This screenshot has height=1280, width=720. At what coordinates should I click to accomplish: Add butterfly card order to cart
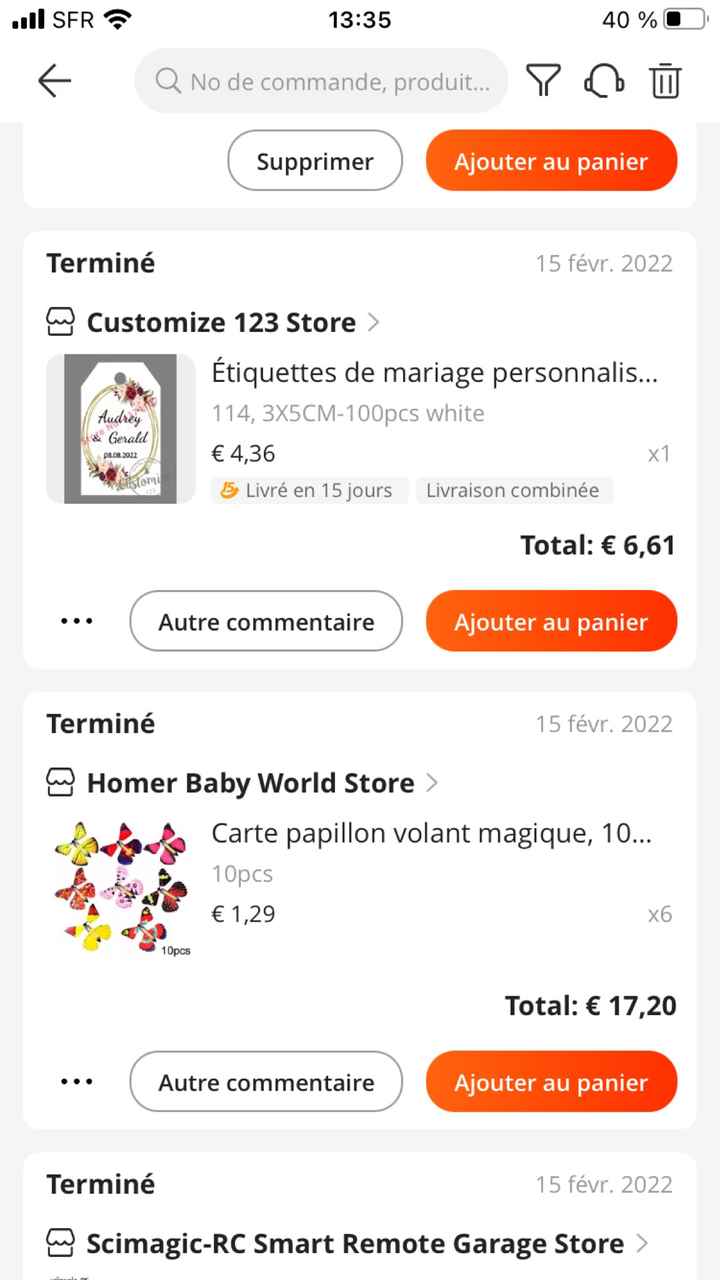click(551, 1082)
